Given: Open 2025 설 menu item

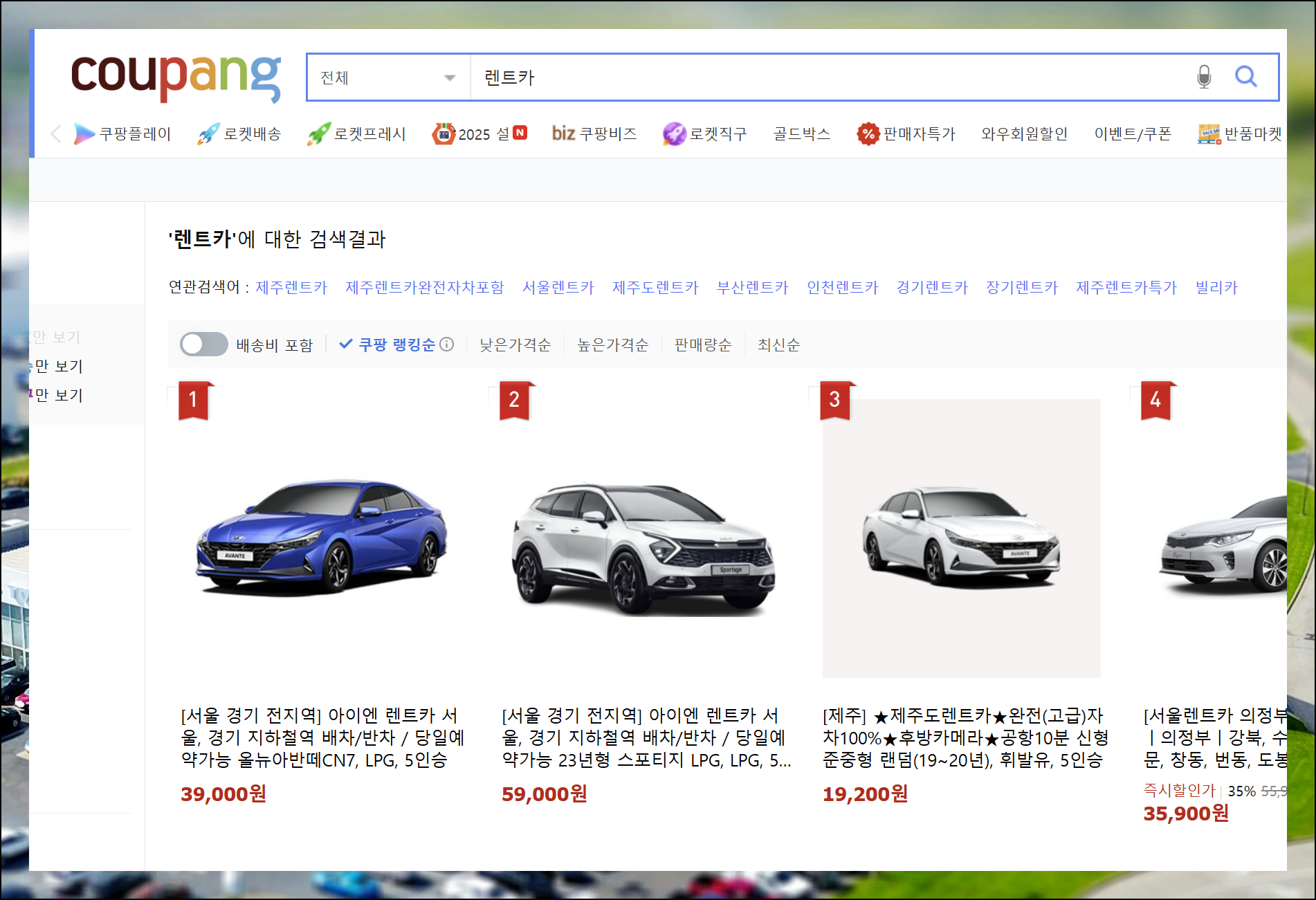Looking at the screenshot, I should point(479,134).
